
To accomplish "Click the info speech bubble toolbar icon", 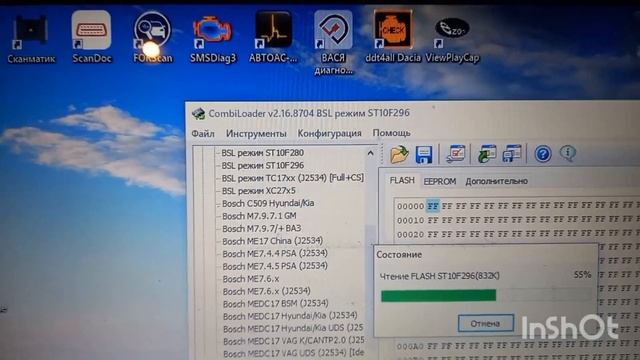I will pyautogui.click(x=568, y=154).
